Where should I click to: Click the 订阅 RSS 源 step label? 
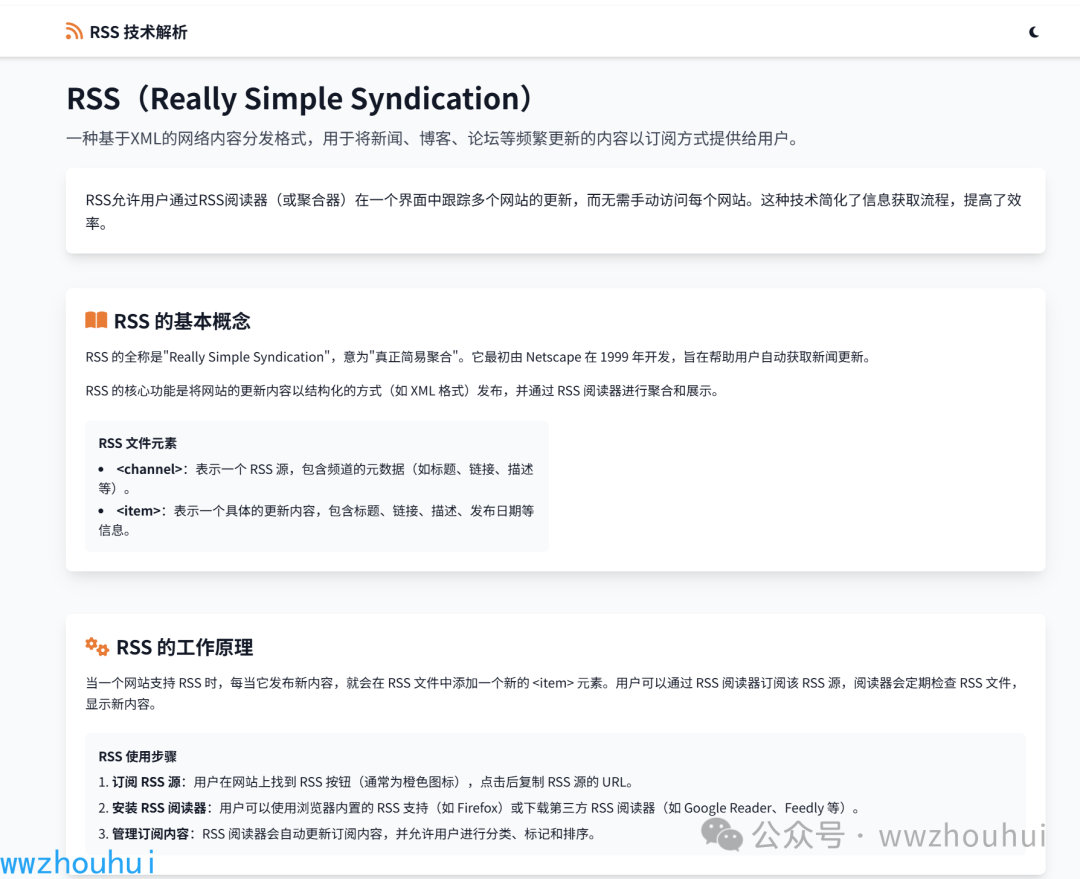click(x=150, y=781)
